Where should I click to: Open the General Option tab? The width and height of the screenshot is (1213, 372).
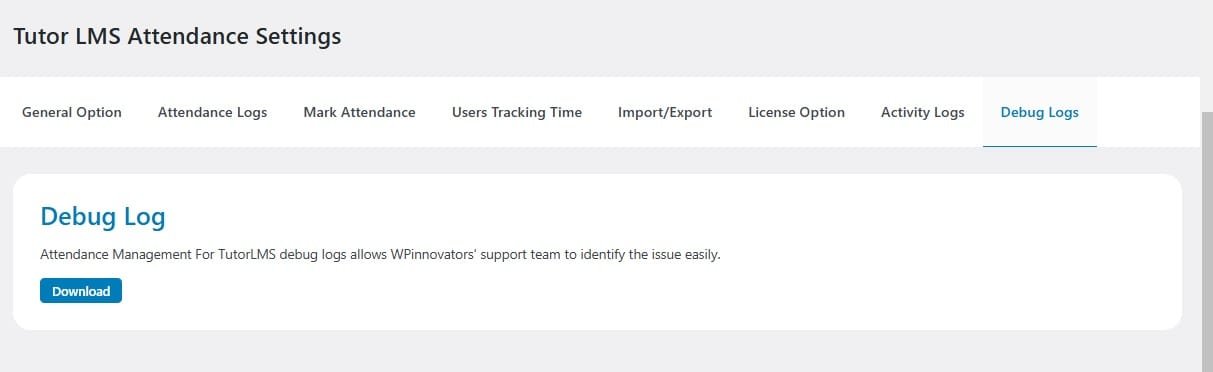72,112
